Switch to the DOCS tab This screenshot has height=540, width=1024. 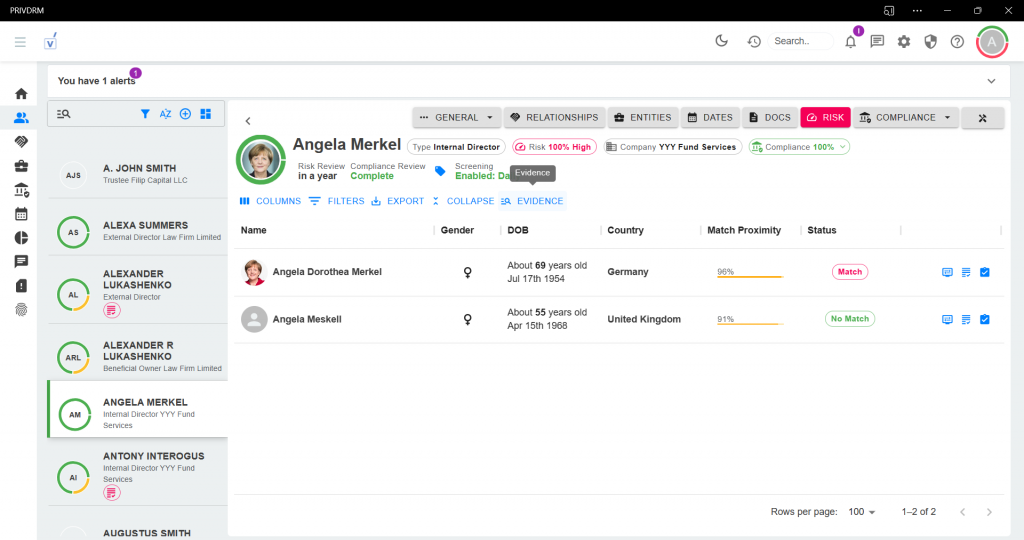click(x=769, y=117)
